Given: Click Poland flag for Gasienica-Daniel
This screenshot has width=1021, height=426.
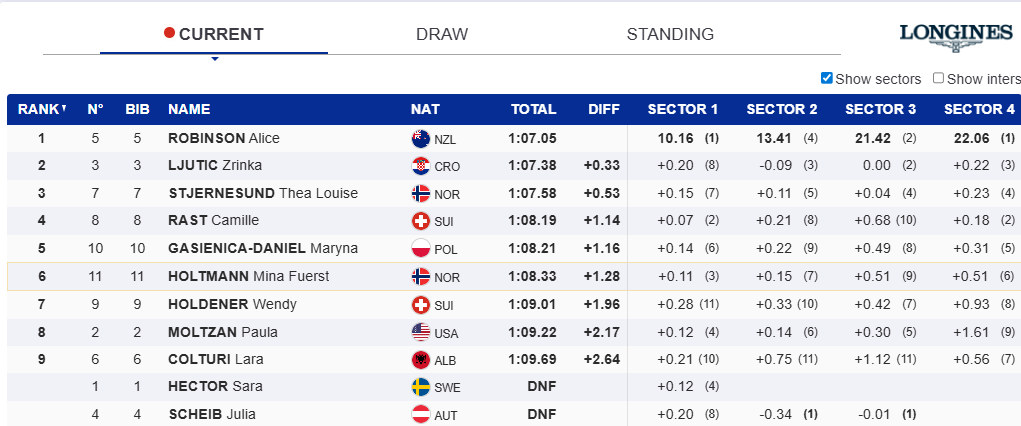Looking at the screenshot, I should 420,249.
